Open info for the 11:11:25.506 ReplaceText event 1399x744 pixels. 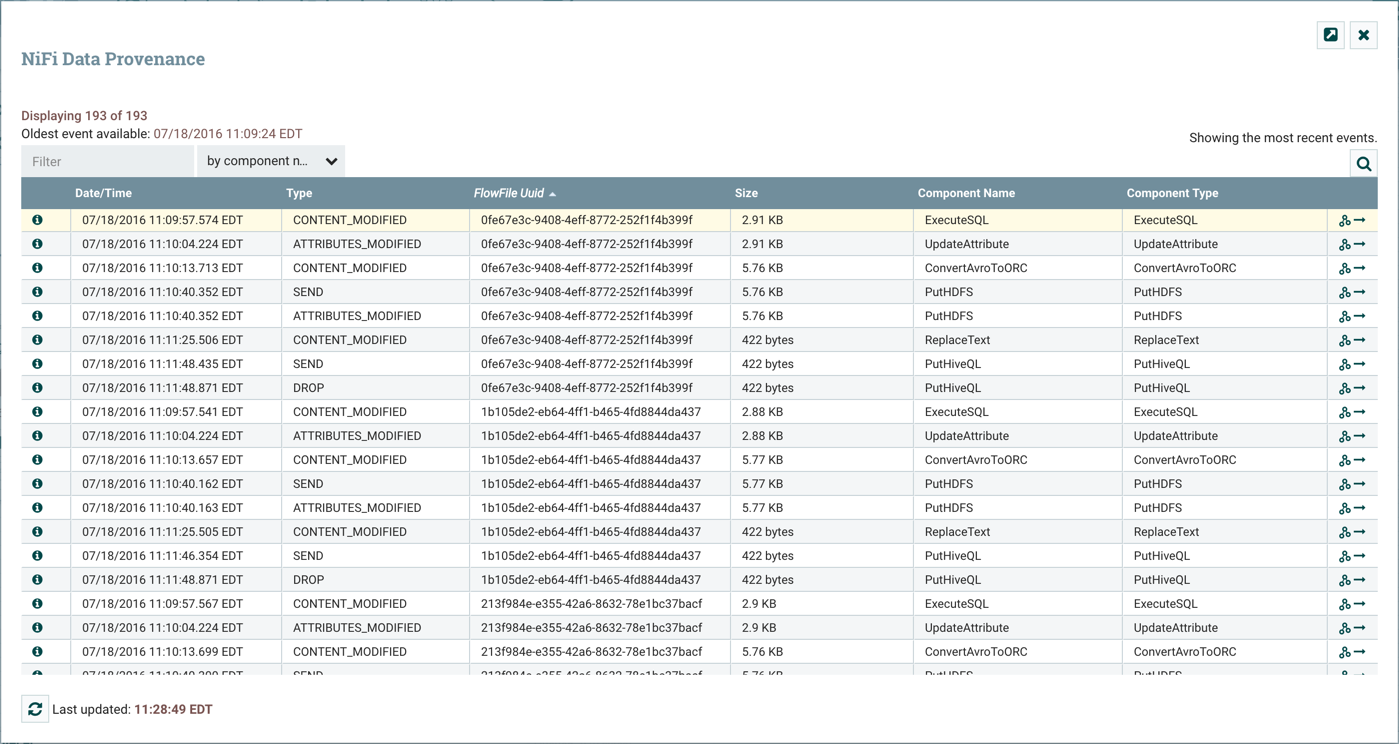click(37, 340)
